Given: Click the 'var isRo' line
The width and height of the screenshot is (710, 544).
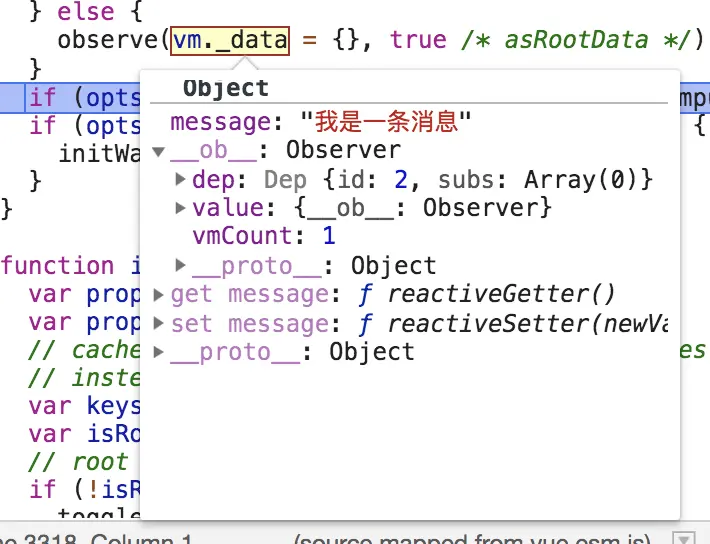Looking at the screenshot, I should click(84, 434).
